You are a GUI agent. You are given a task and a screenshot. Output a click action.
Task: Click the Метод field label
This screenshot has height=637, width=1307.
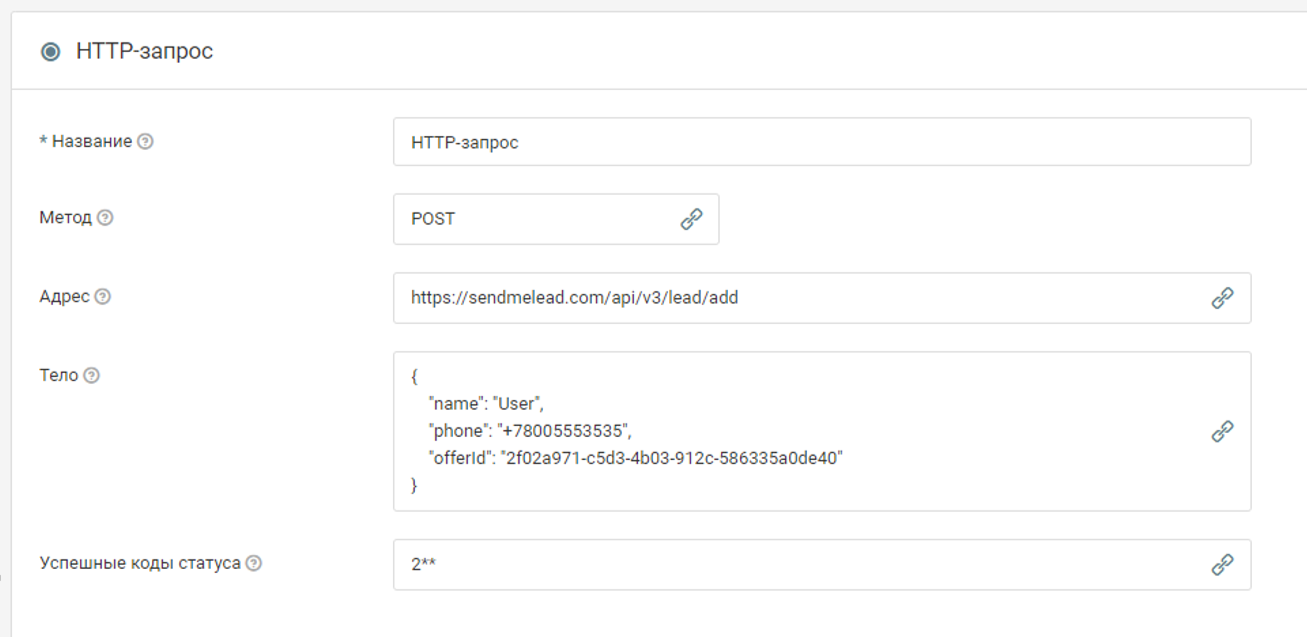pyautogui.click(x=66, y=218)
